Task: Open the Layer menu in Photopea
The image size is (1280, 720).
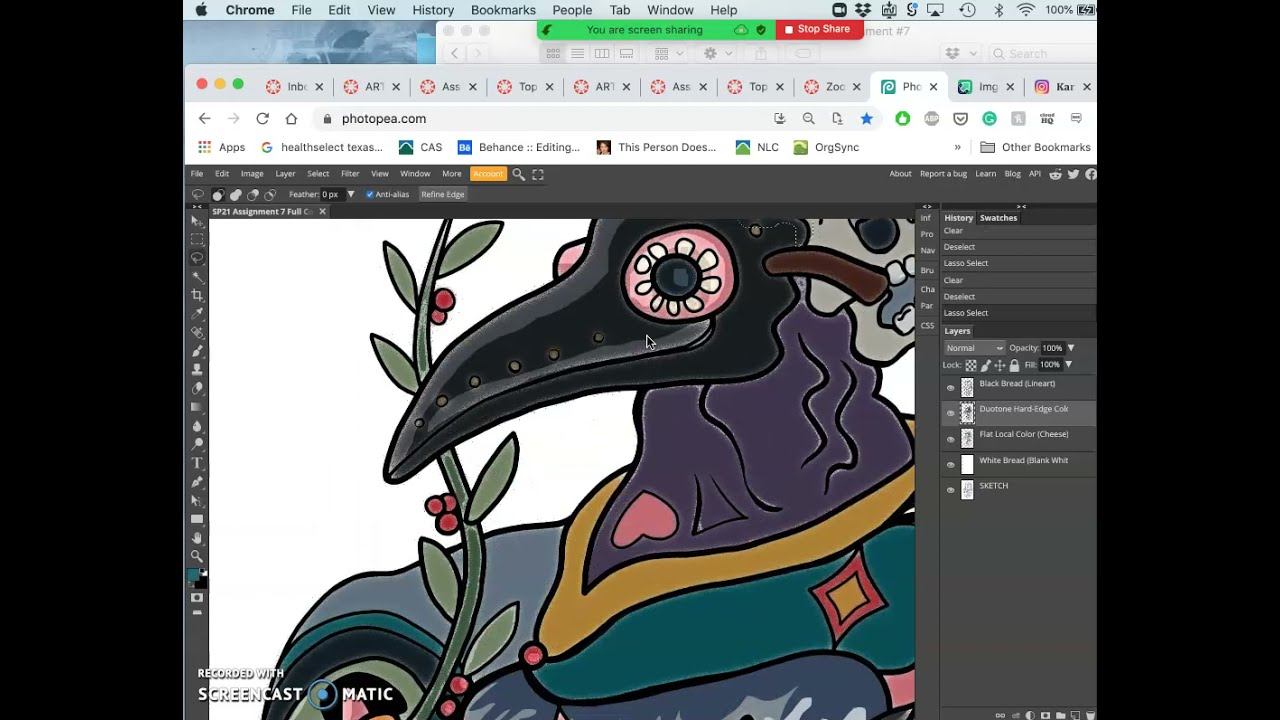Action: coord(285,174)
